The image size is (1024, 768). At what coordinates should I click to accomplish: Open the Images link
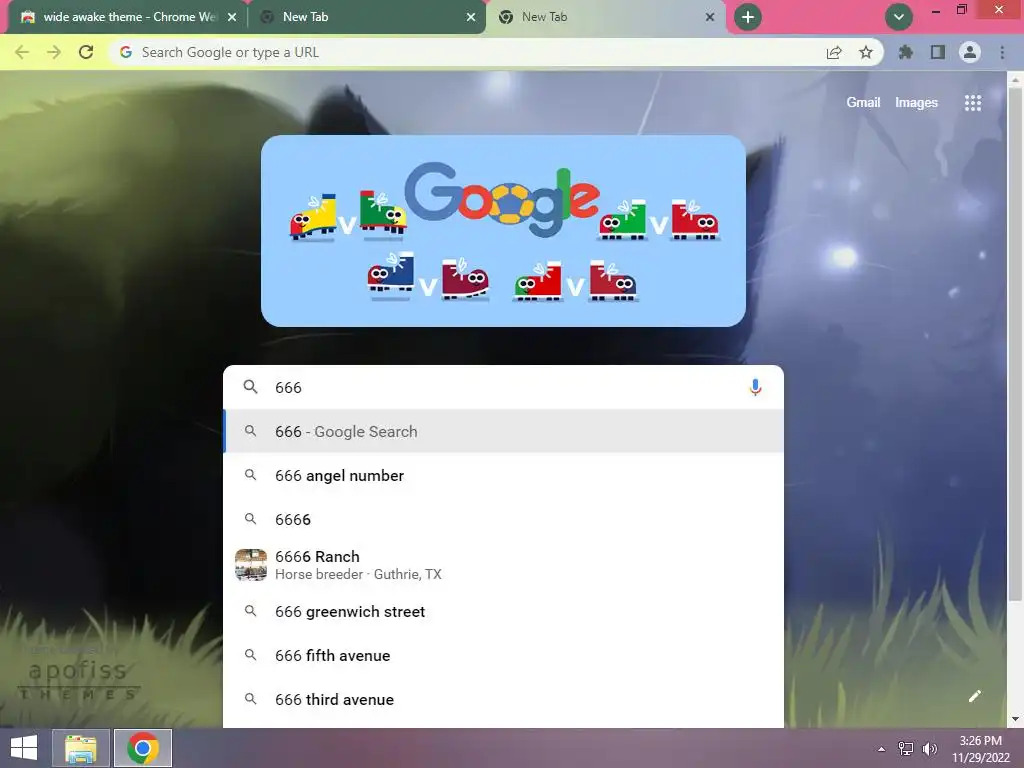[916, 103]
